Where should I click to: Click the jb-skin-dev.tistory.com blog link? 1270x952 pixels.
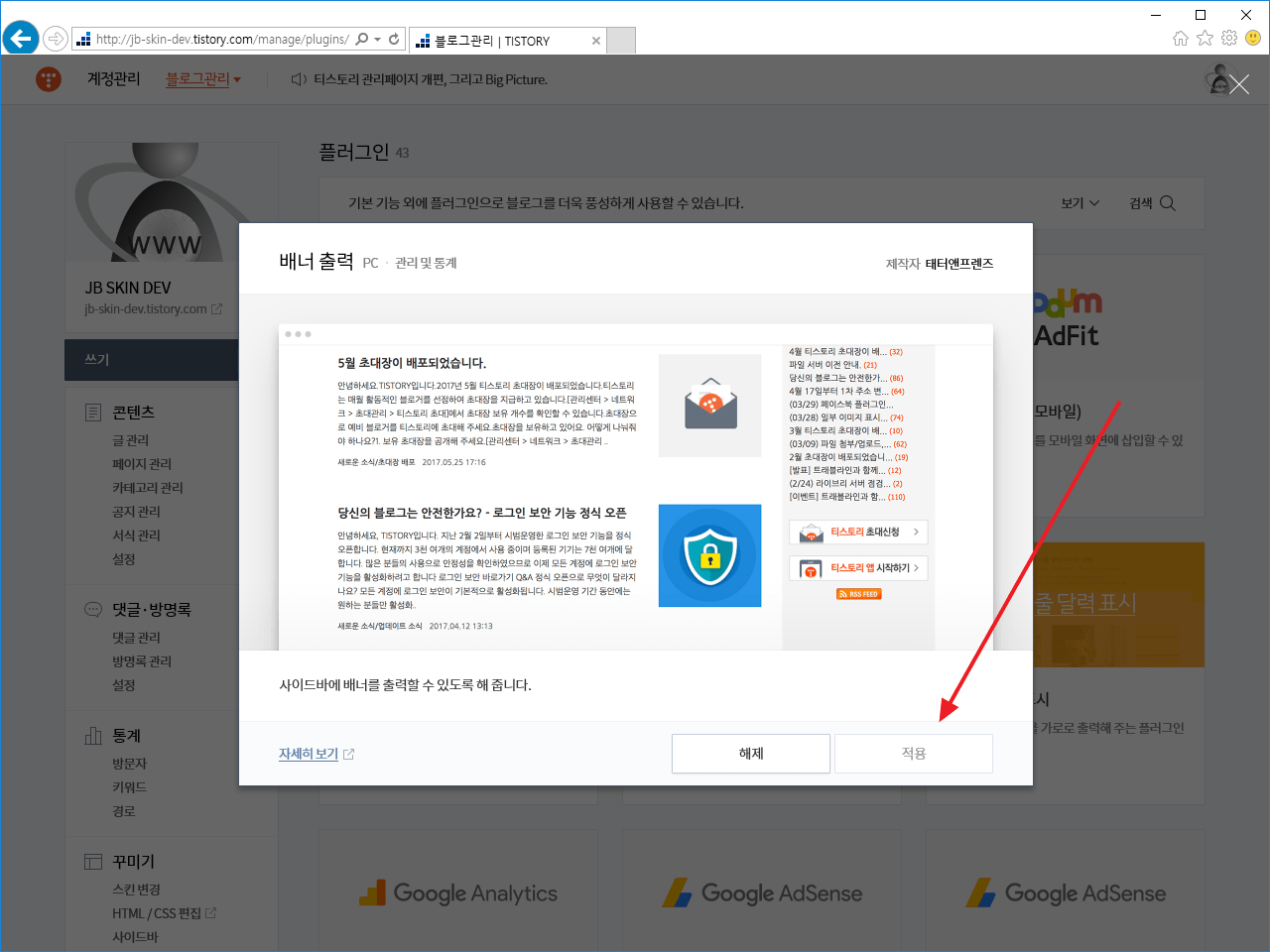(146, 309)
